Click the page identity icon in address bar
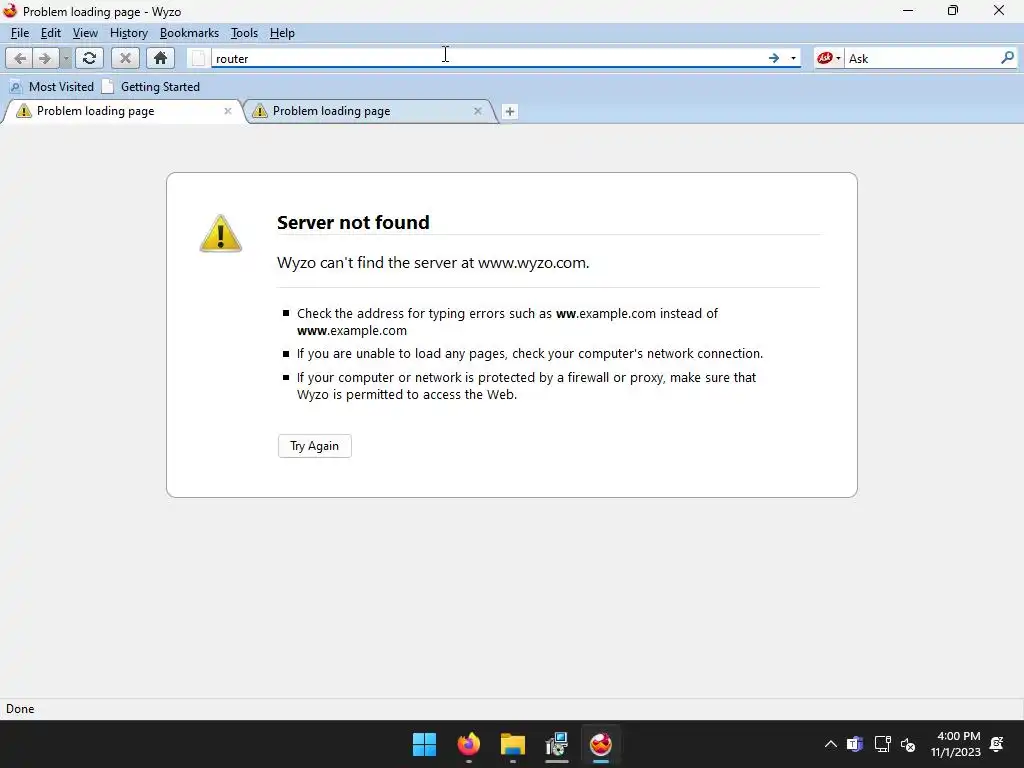This screenshot has width=1024, height=768. point(199,59)
